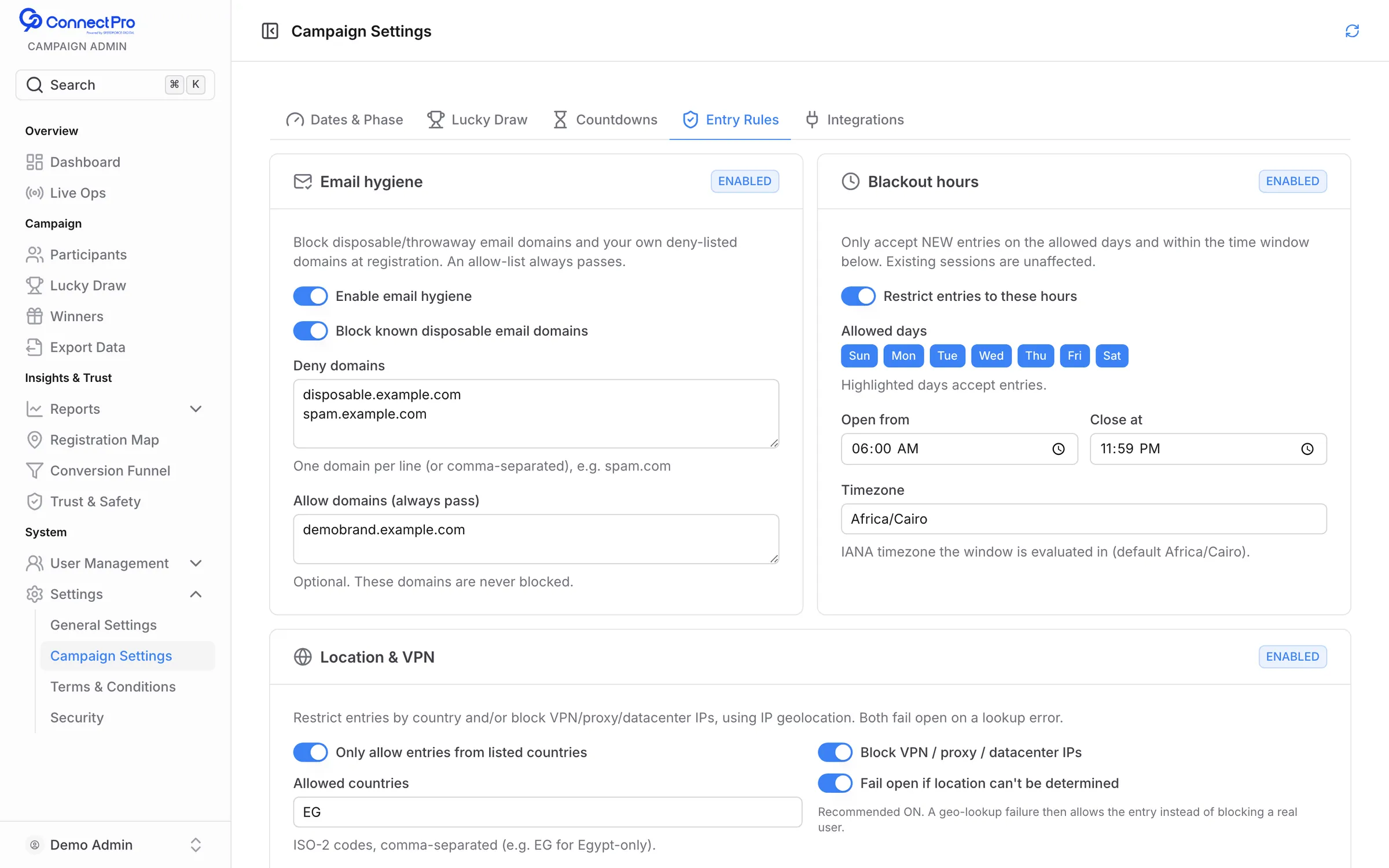Toggle Restrict entries to these hours
The width and height of the screenshot is (1389, 868).
click(x=858, y=296)
